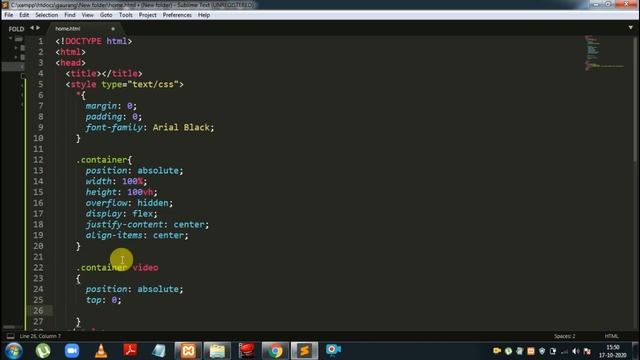This screenshot has width=640, height=360.
Task: Click the sidebar horizontal scrollbar
Action: 9,327
